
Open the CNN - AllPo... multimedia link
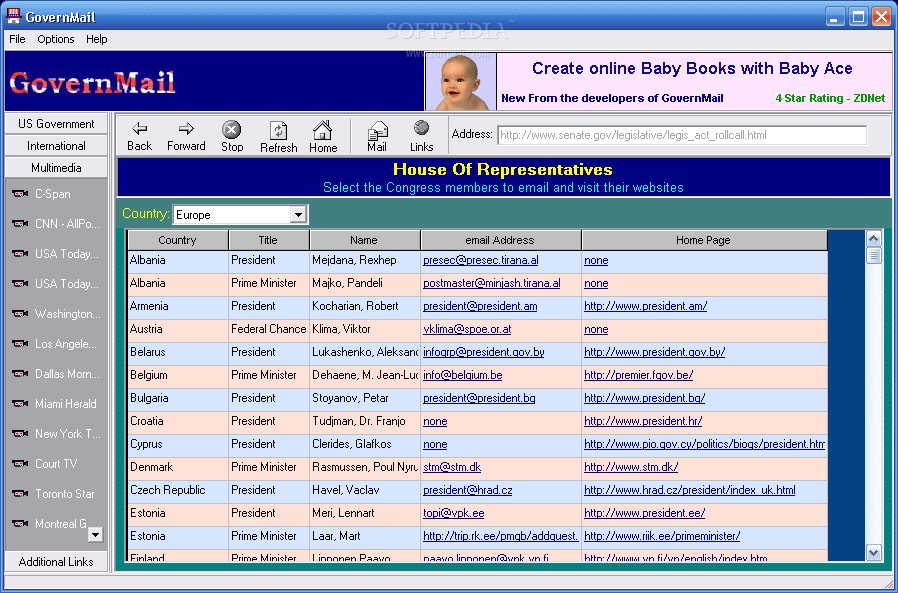(x=56, y=223)
